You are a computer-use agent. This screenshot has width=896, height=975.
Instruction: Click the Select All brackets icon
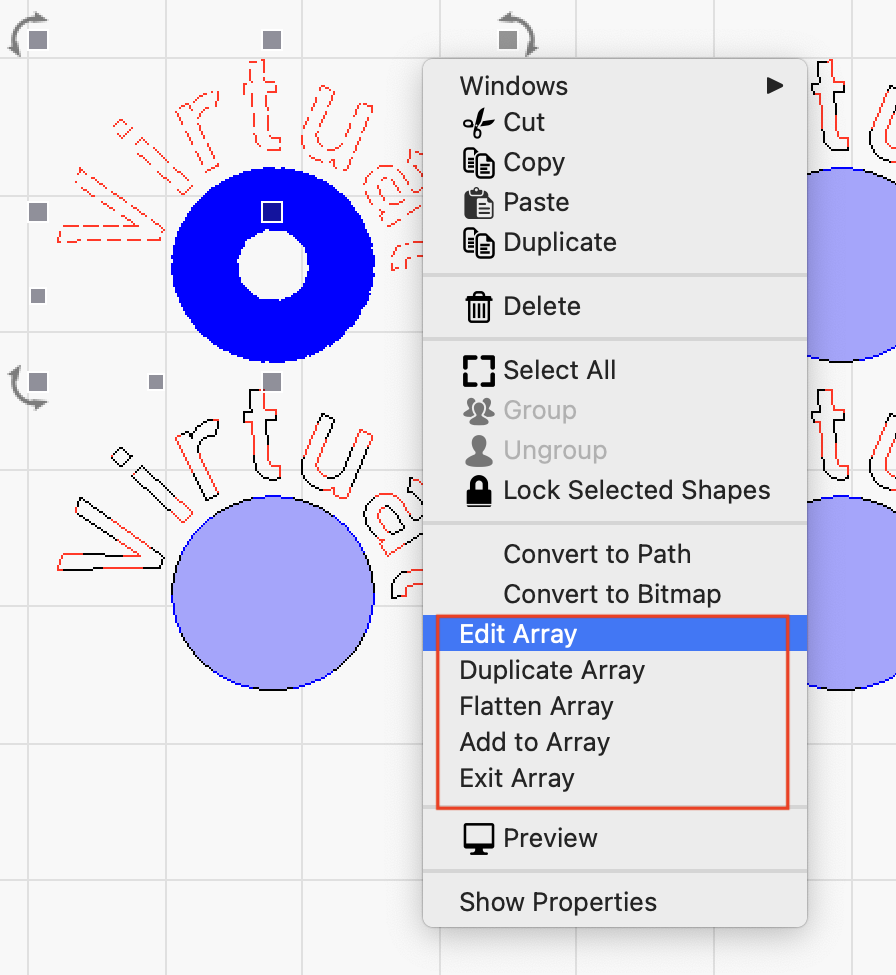point(479,370)
